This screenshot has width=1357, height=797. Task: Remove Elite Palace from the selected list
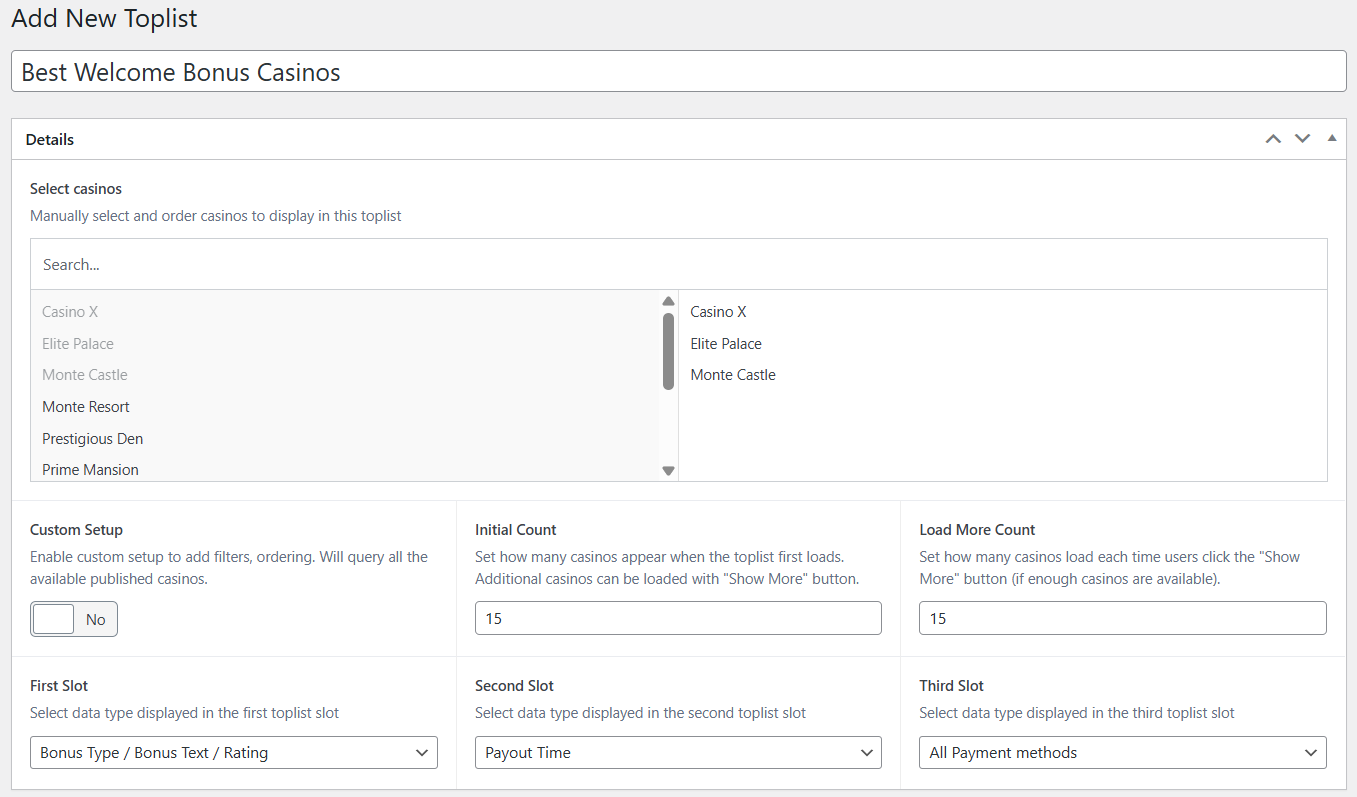(x=726, y=343)
